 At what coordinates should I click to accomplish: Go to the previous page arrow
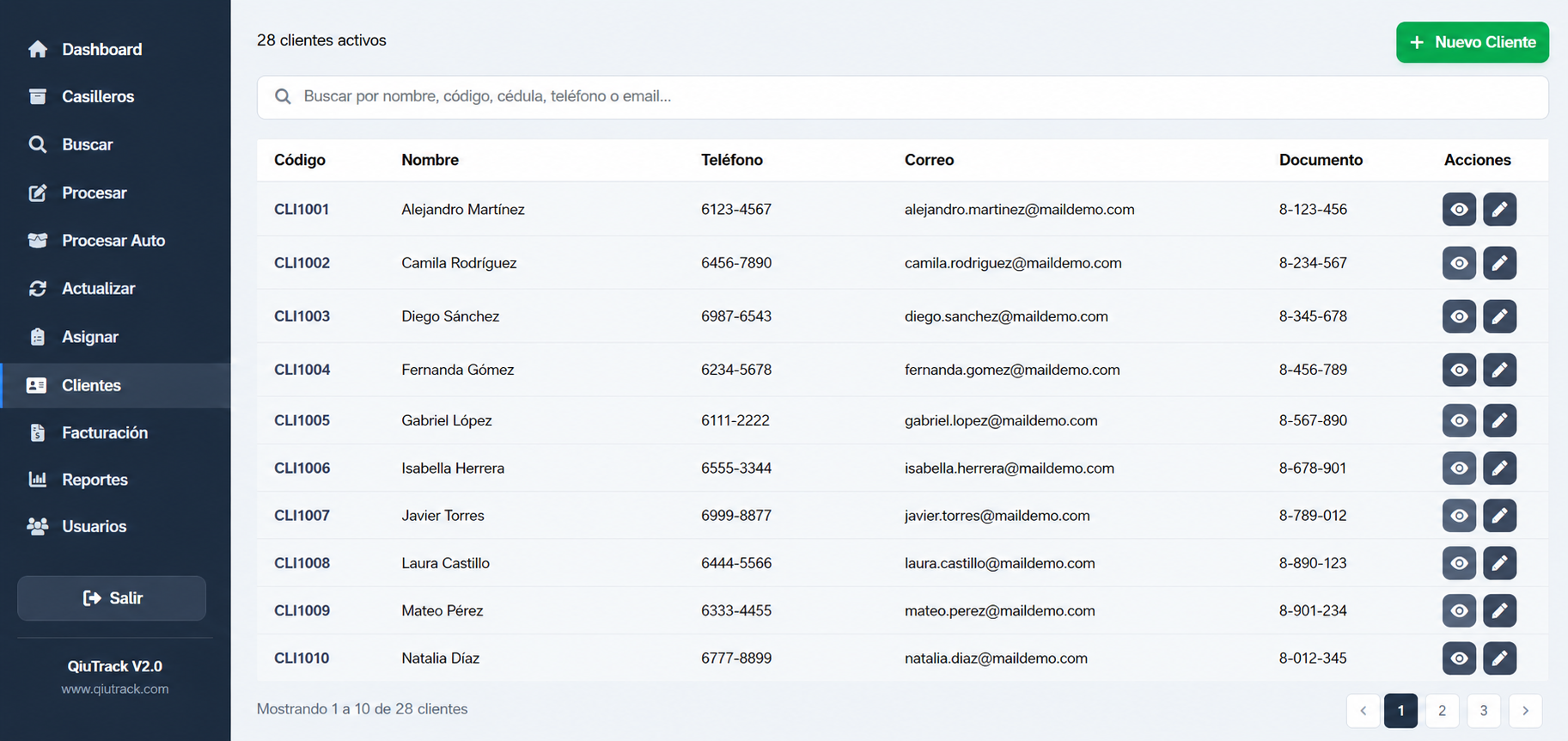coord(1363,711)
